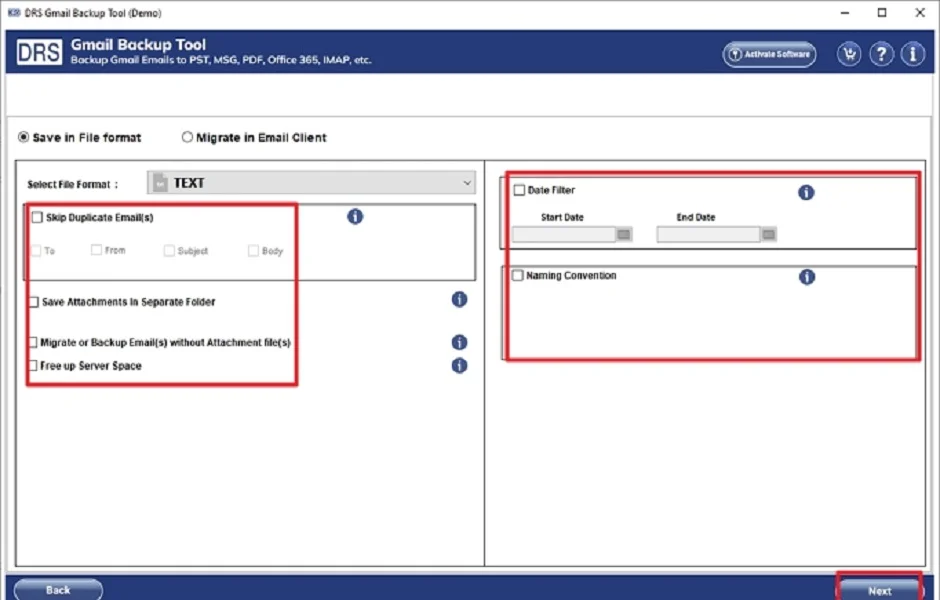Select Migrate in Email Client option
This screenshot has height=600, width=940.
(187, 137)
